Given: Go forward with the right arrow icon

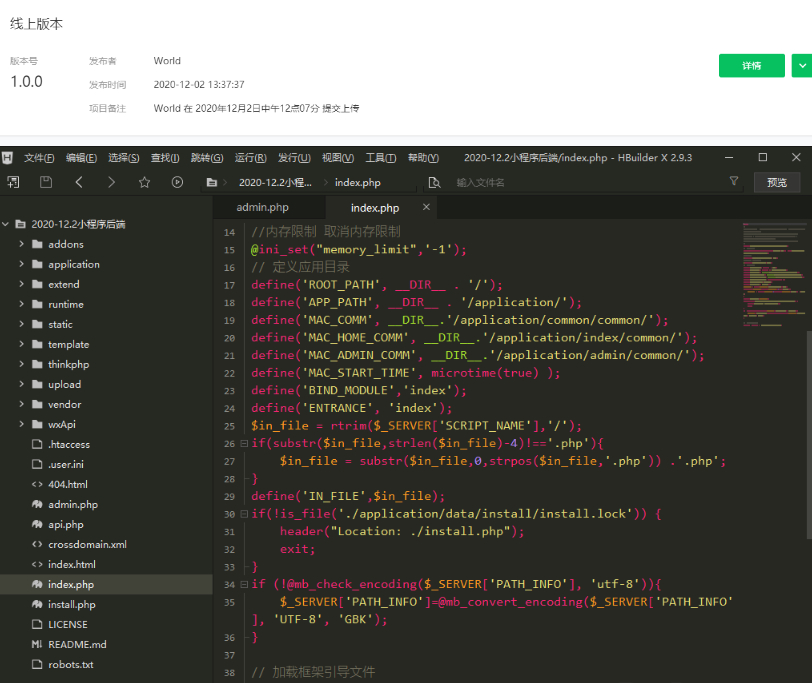Looking at the screenshot, I should coord(111,182).
